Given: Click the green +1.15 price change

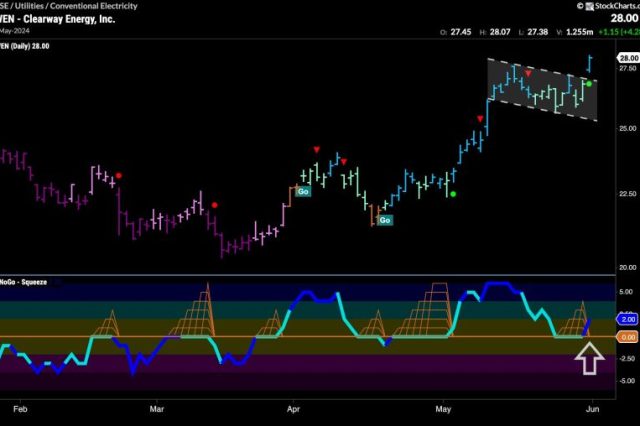Looking at the screenshot, I should tap(607, 32).
